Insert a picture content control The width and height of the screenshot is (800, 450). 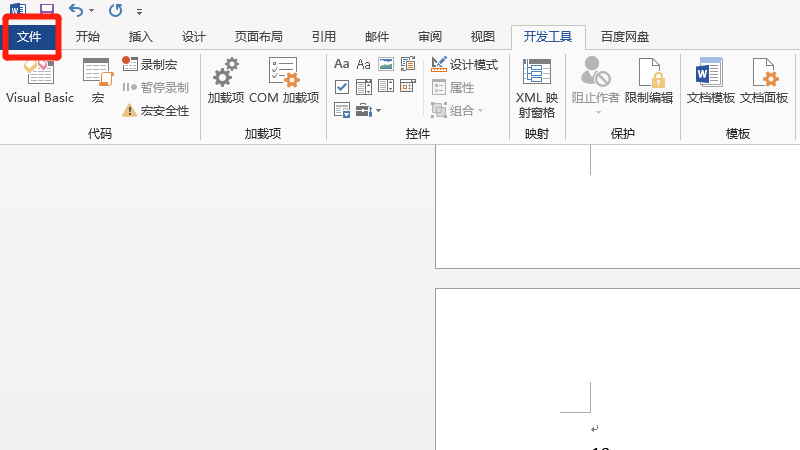click(386, 64)
